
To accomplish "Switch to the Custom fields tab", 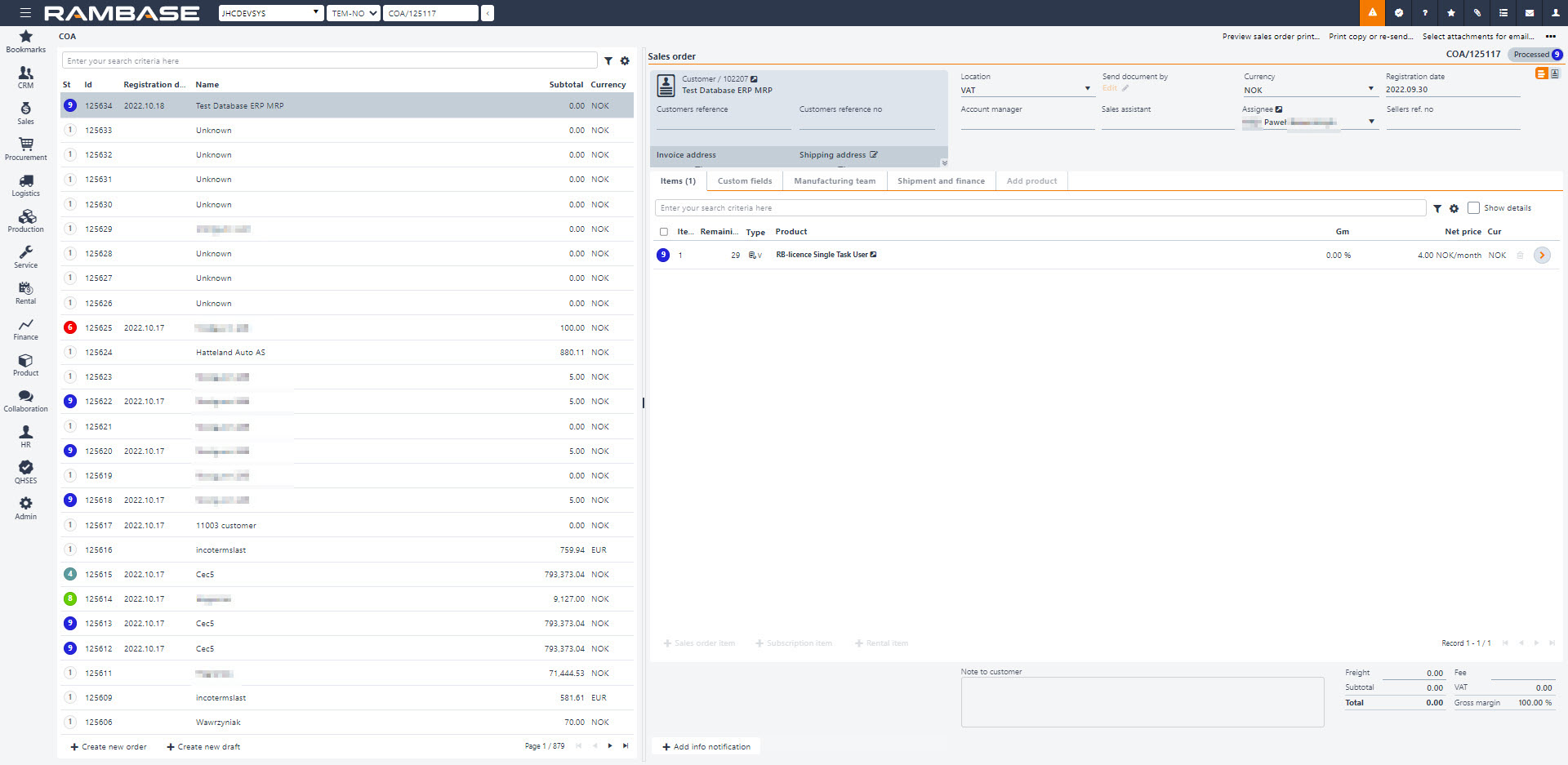I will pyautogui.click(x=744, y=181).
